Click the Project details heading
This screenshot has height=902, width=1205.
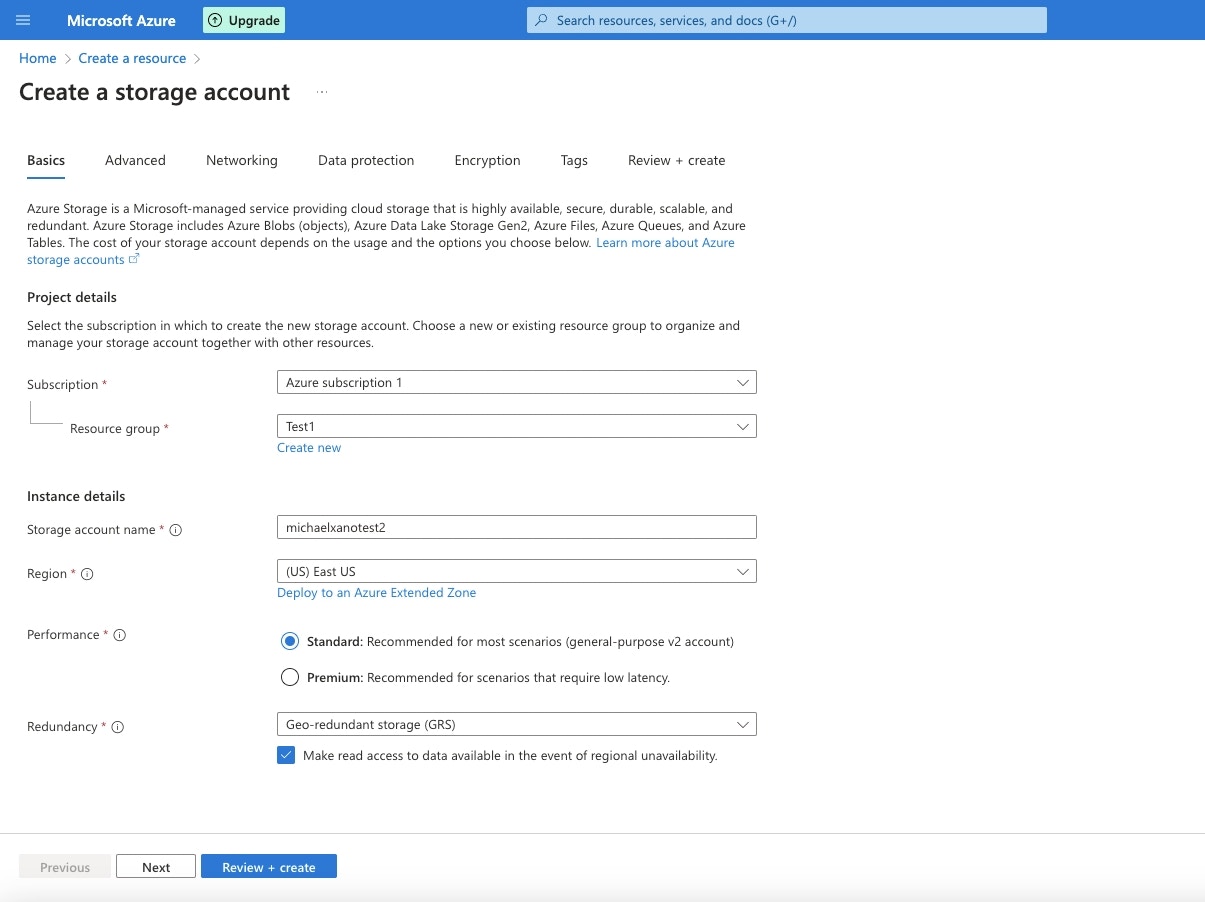click(x=72, y=297)
